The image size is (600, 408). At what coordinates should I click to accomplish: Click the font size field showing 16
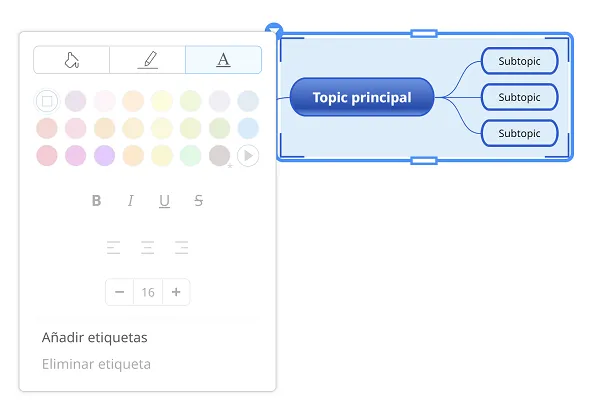pos(148,292)
